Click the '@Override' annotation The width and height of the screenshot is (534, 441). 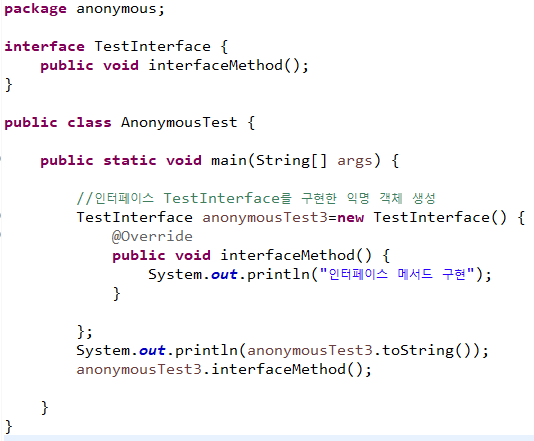pos(152,236)
